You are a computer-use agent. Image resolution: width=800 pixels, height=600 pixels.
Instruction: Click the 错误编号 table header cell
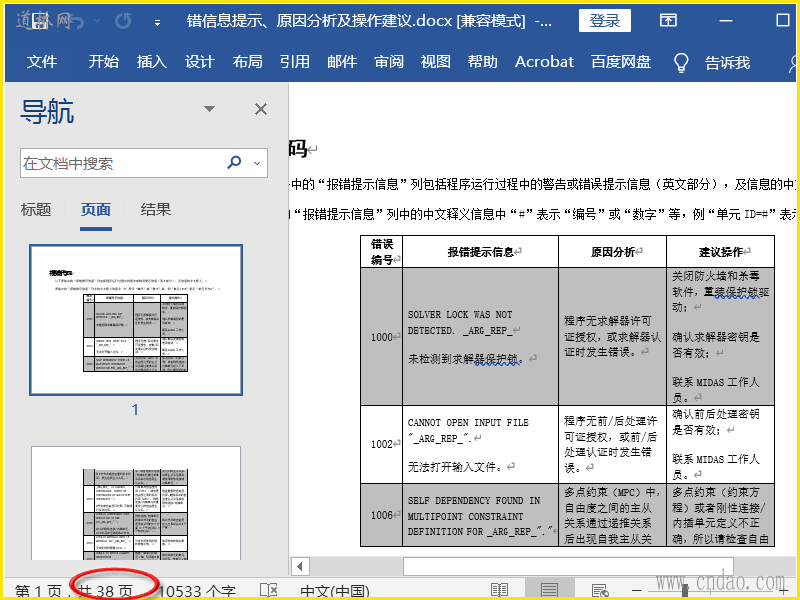[382, 252]
